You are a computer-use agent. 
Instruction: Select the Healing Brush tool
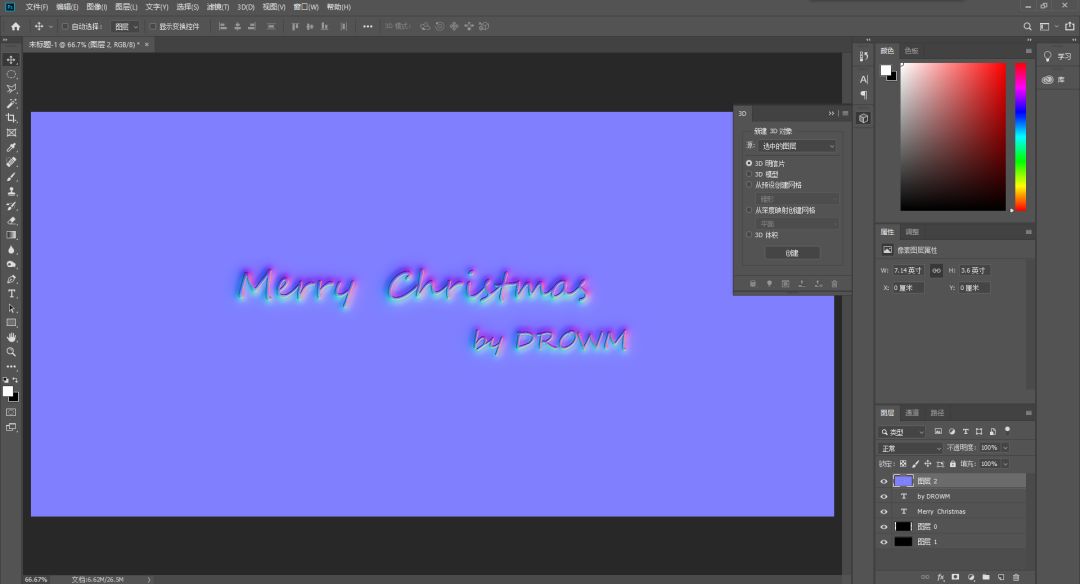click(x=11, y=162)
